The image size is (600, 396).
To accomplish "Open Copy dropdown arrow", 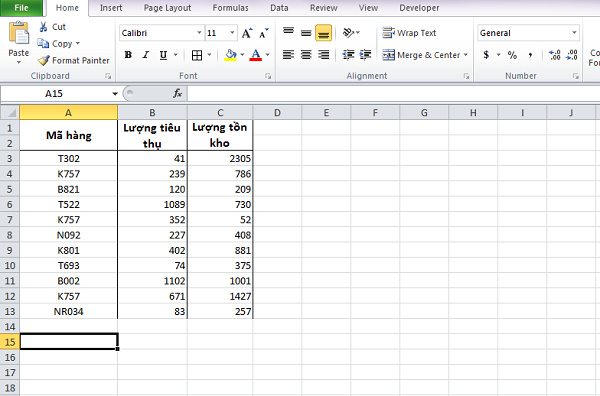I will (78, 44).
